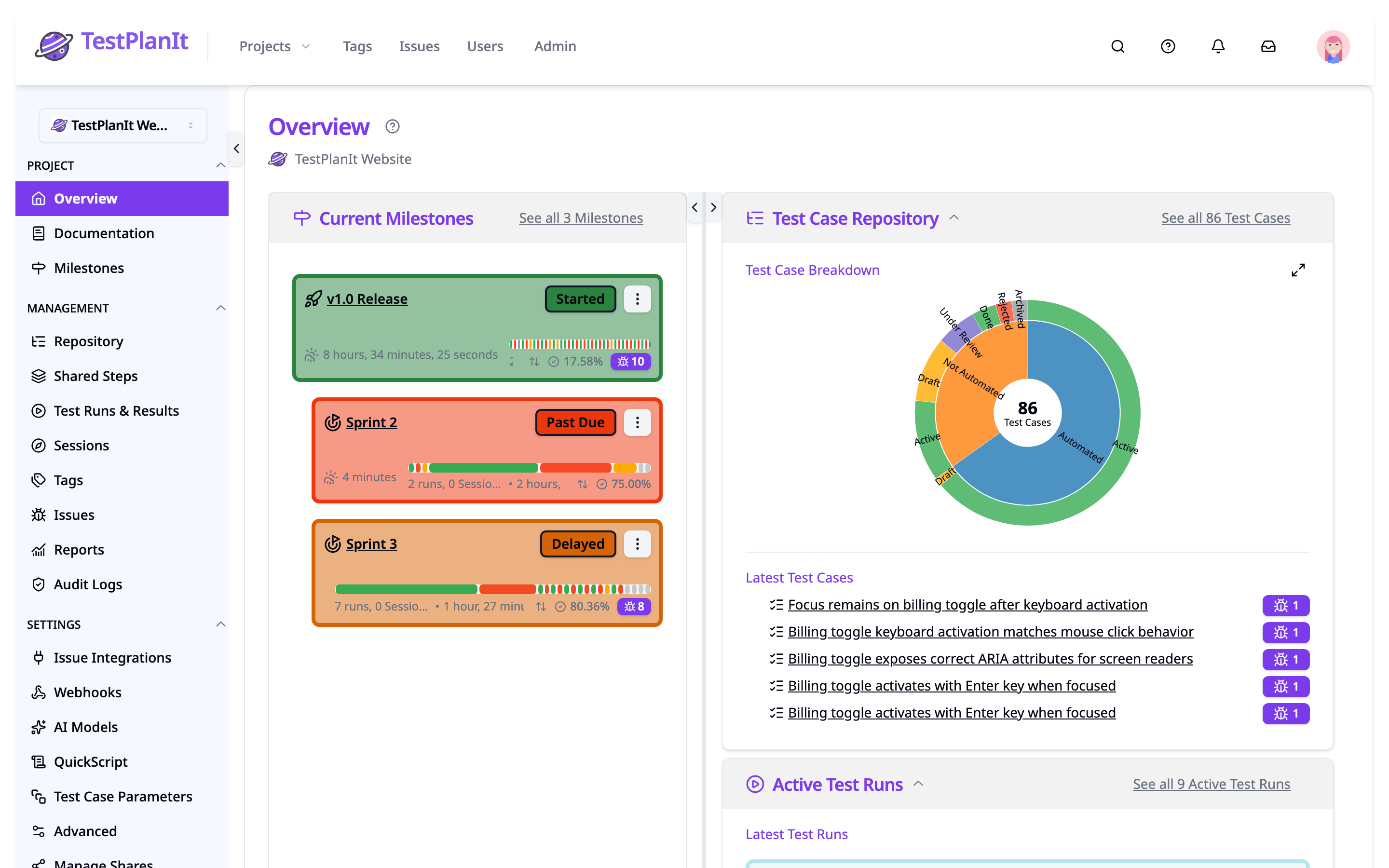Viewport: 1389px width, 868px height.
Task: Go to Tags in top navigation
Action: [x=357, y=46]
